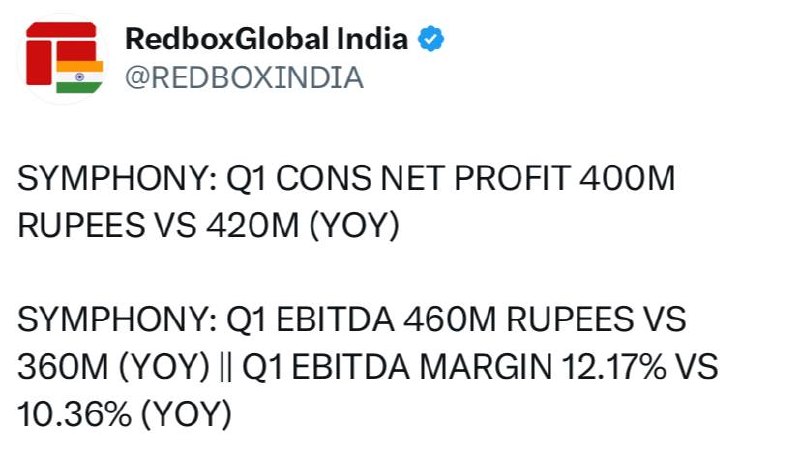Click the 400M figure in tweet
Image resolution: width=800 pixels, height=456 pixels.
(627, 179)
